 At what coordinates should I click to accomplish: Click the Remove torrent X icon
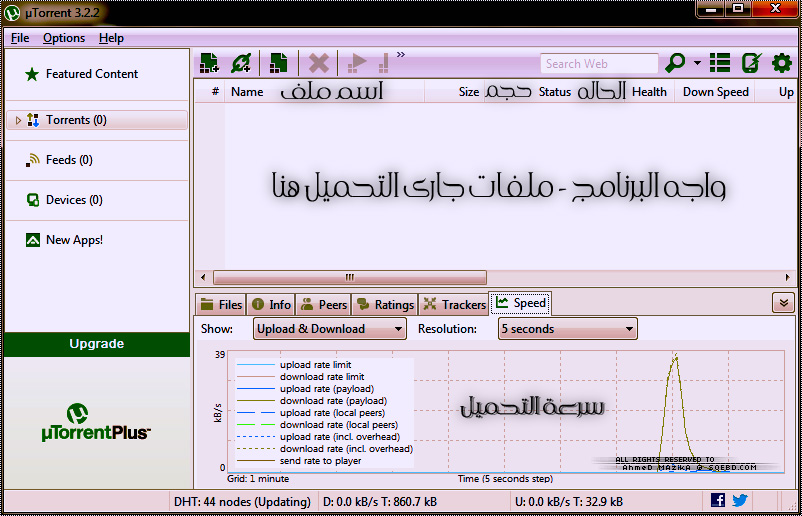point(319,63)
